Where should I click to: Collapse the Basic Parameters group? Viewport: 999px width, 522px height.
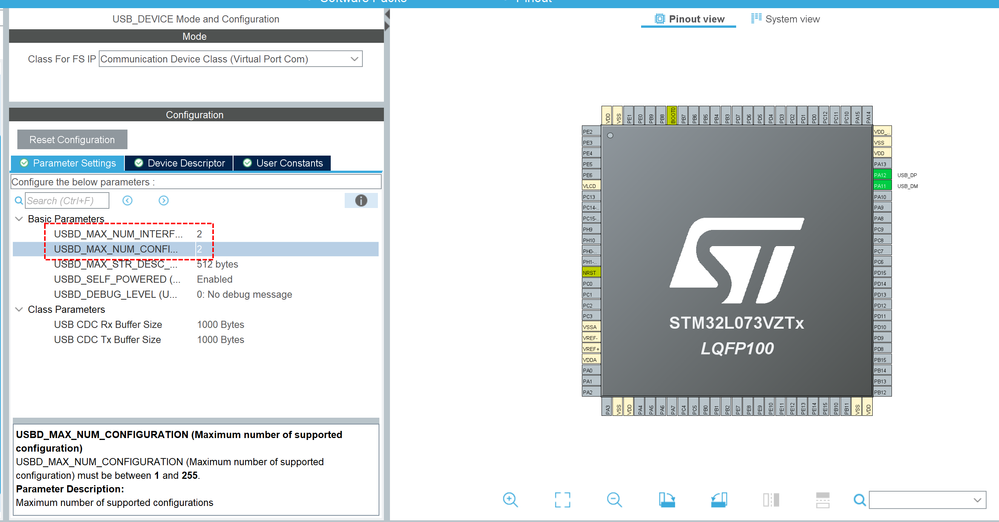18,219
